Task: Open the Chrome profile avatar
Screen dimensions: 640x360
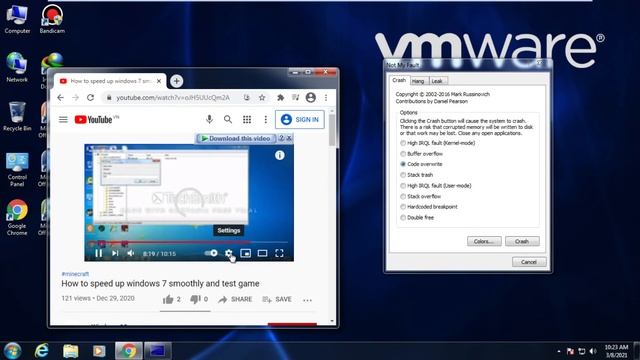Action: tap(311, 97)
